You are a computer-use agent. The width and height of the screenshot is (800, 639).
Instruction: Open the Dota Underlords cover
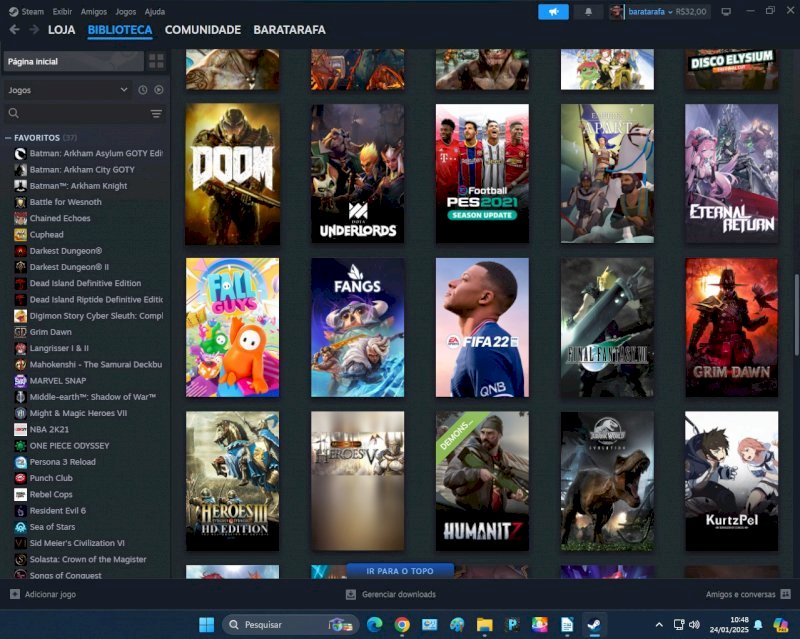pos(358,174)
